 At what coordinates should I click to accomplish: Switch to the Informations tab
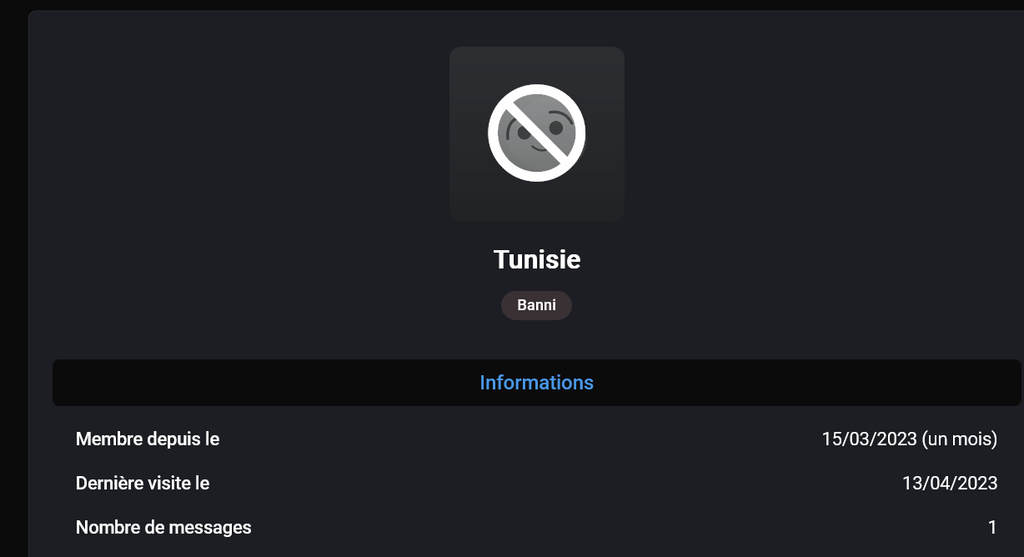(537, 383)
